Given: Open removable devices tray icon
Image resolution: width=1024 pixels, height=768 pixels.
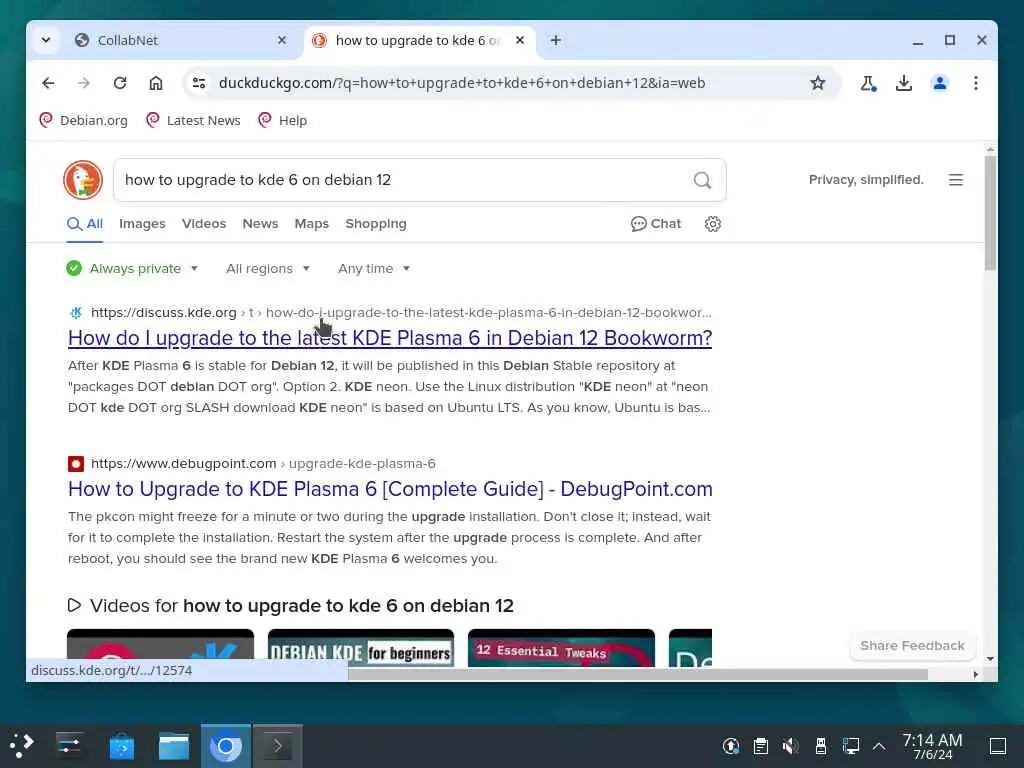Looking at the screenshot, I should coord(820,746).
